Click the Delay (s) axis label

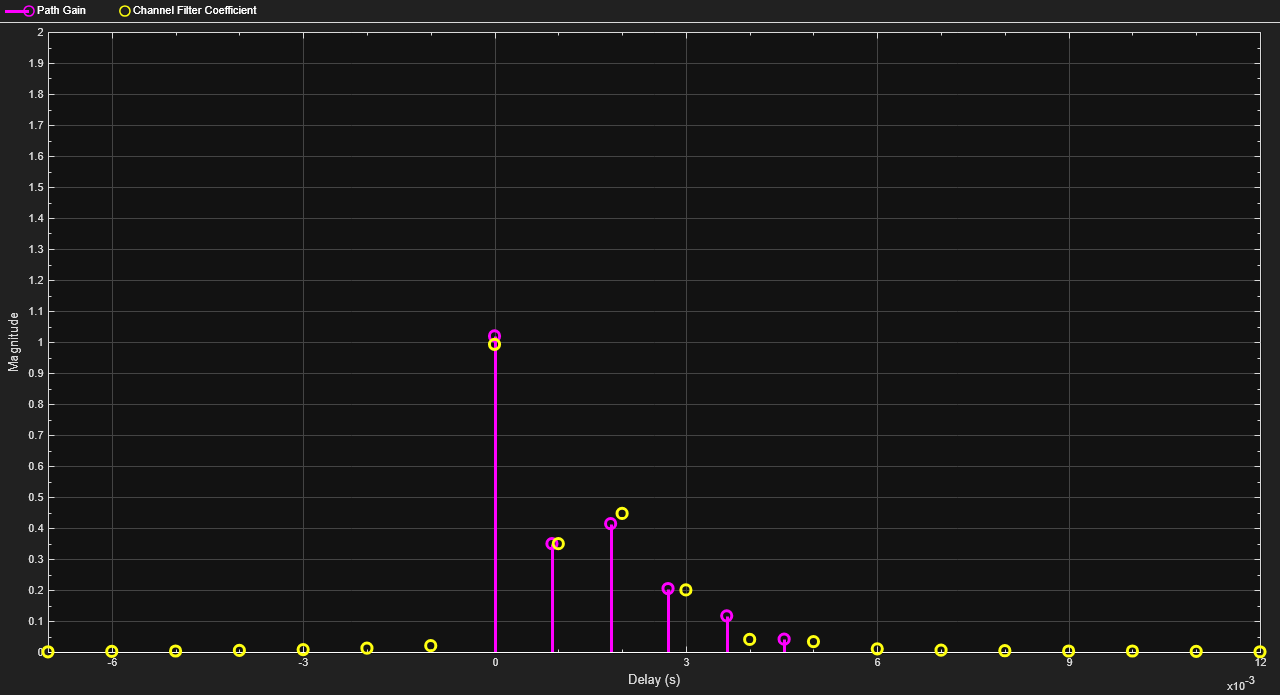click(654, 680)
